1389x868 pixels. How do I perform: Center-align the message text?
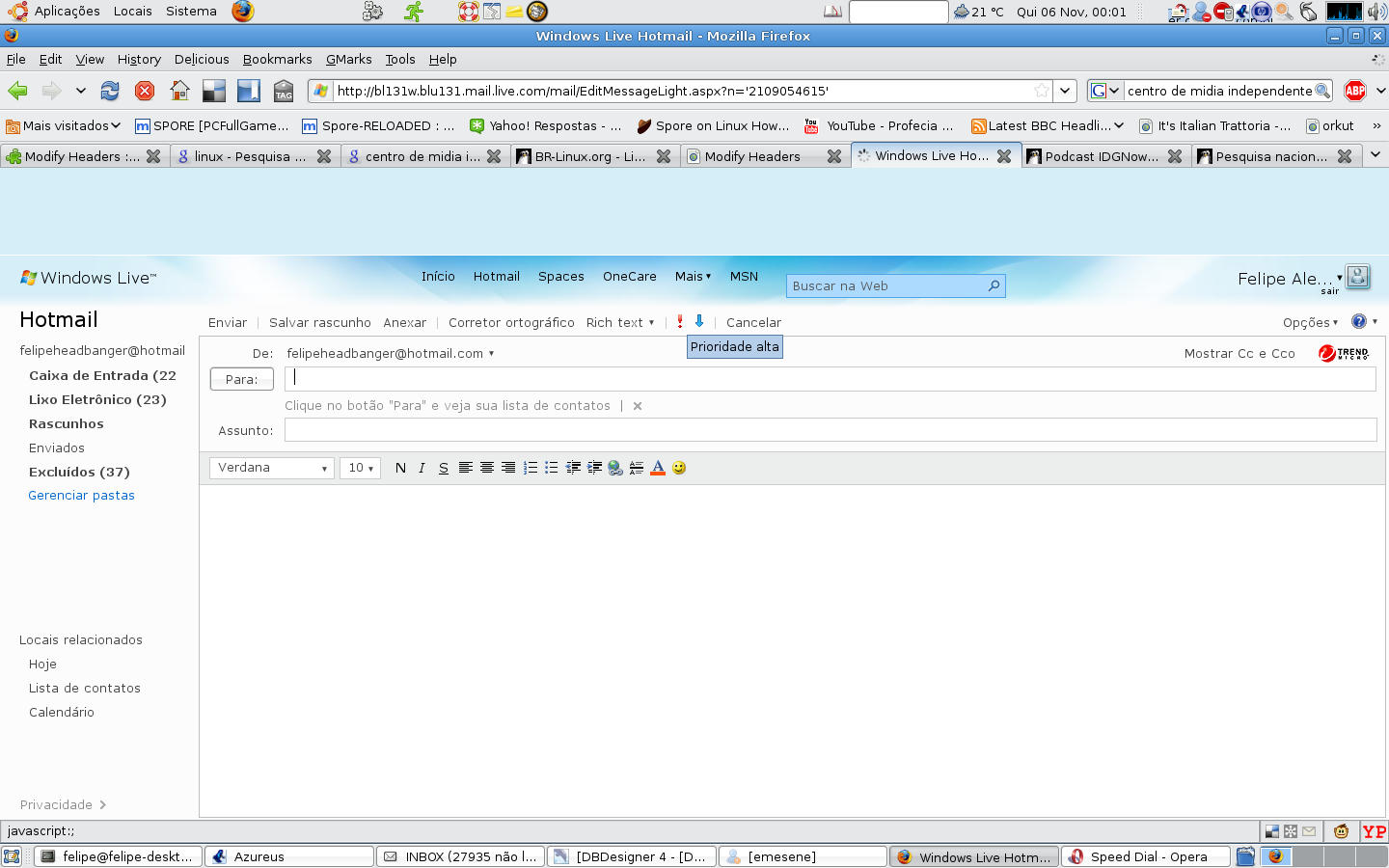(x=487, y=468)
